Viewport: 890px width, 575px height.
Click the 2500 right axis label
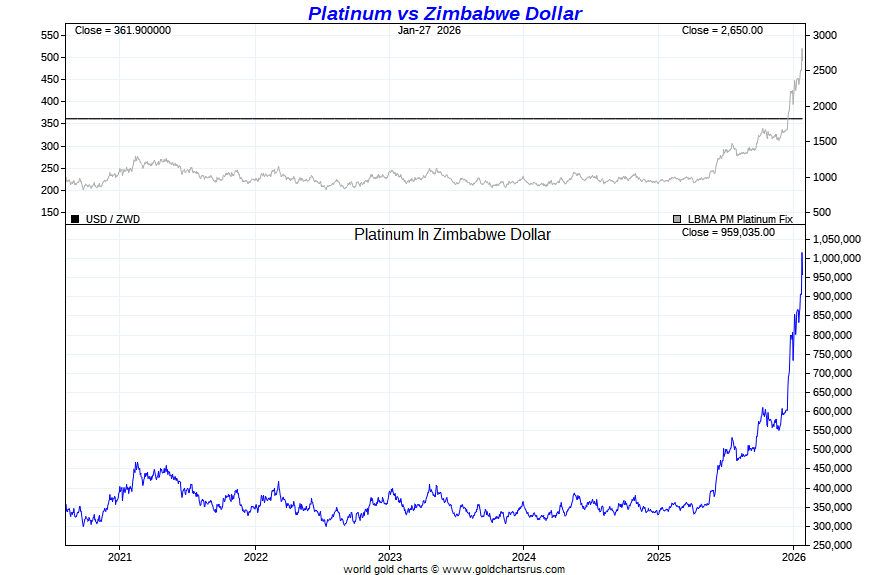(825, 70)
